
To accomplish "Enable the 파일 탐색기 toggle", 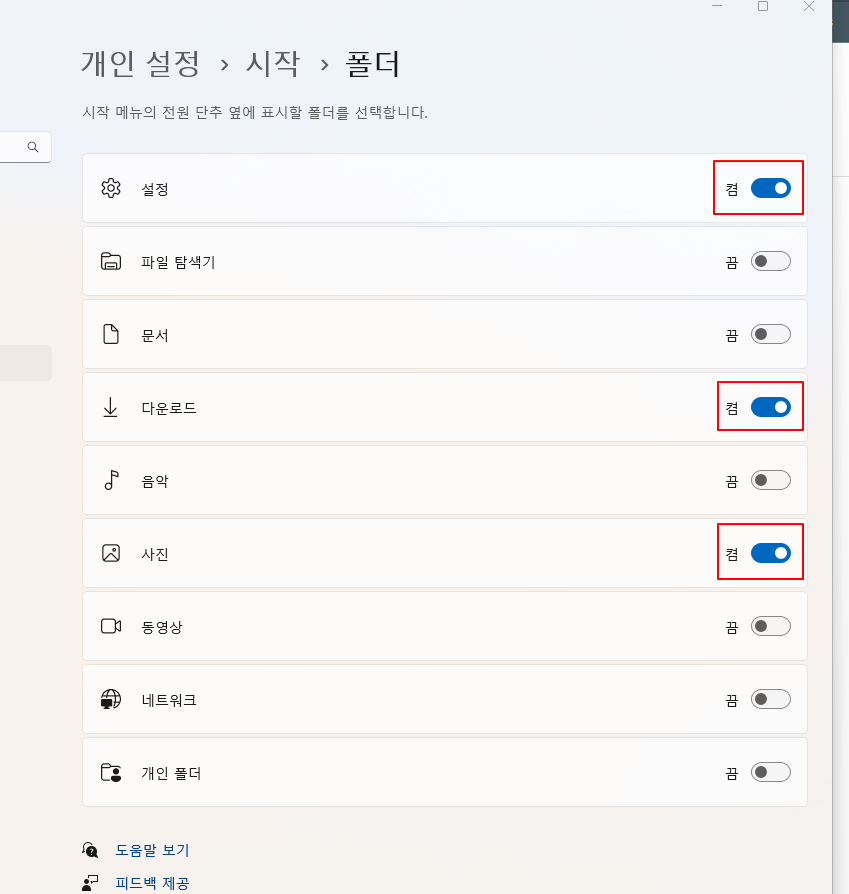I will [x=770, y=261].
